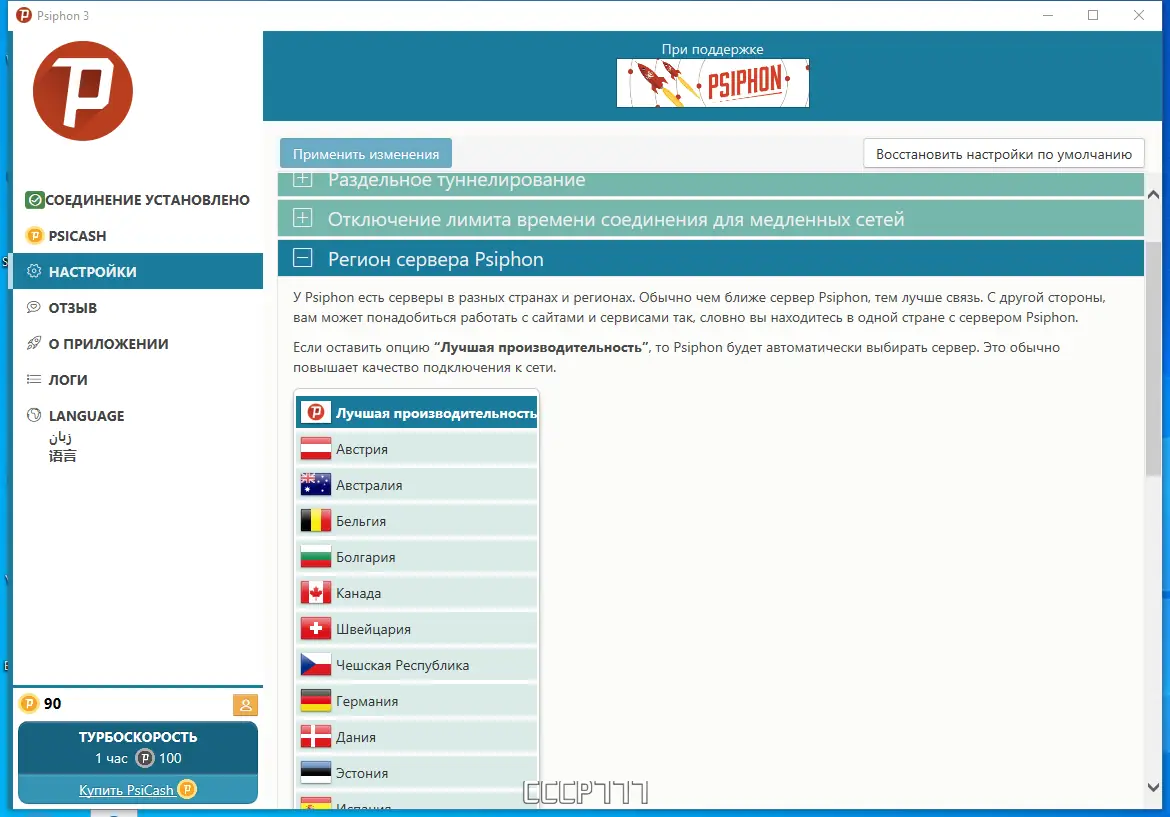1170x817 pixels.
Task: Click the coin icon on Купить PsiCash
Action: pos(187,789)
